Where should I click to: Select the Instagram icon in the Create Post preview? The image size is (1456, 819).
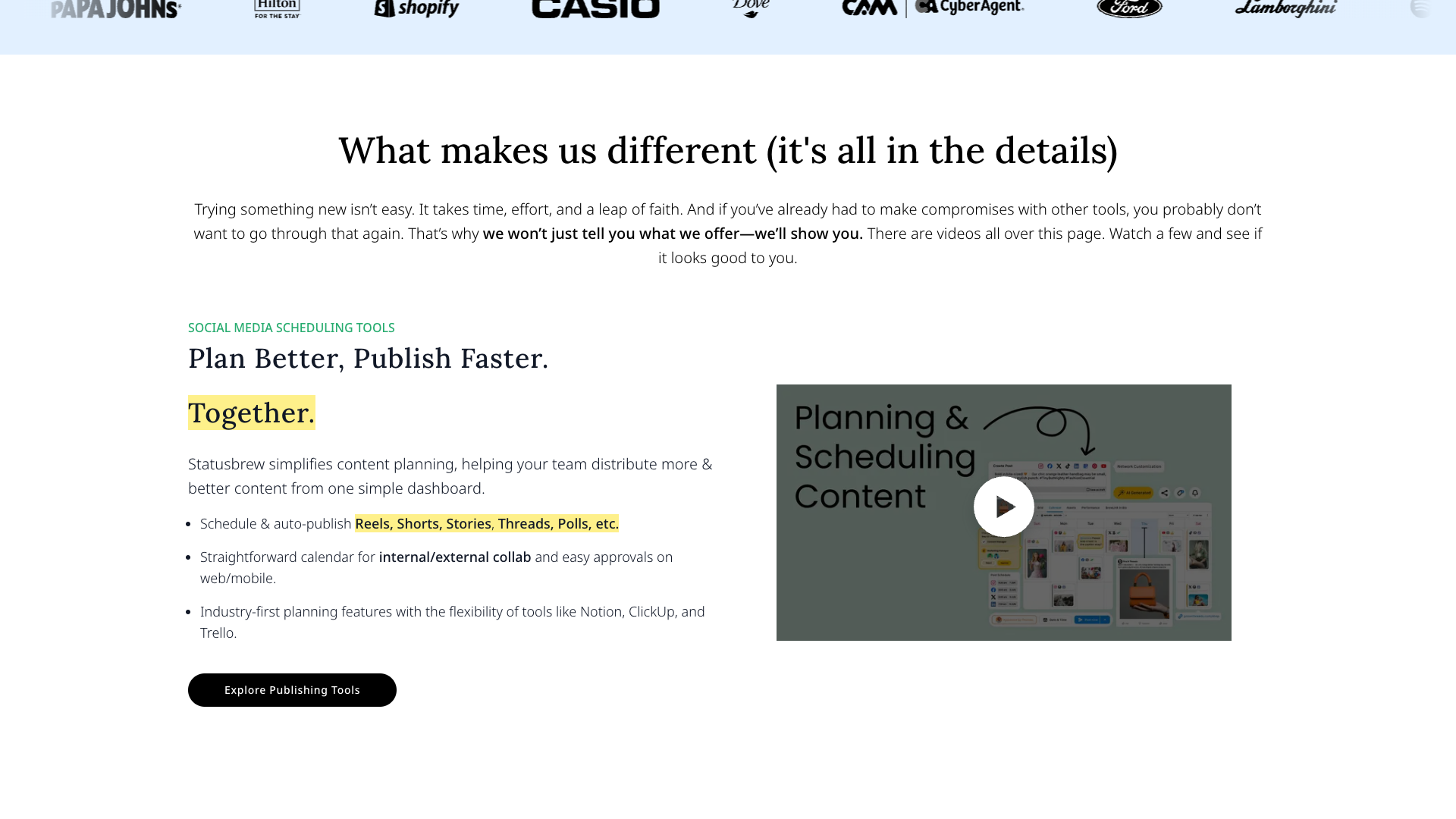point(1041,466)
